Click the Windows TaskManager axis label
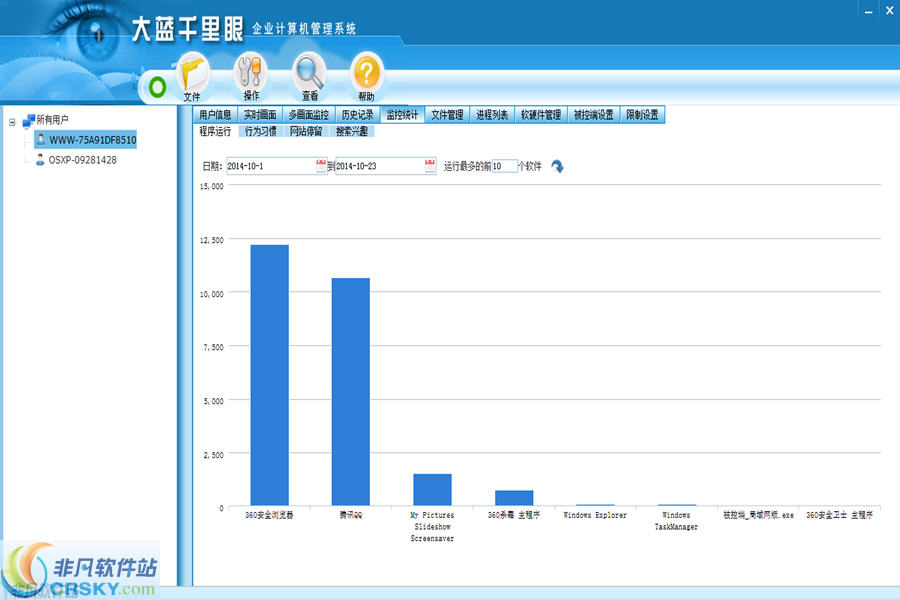Image resolution: width=900 pixels, height=600 pixels. point(677,521)
